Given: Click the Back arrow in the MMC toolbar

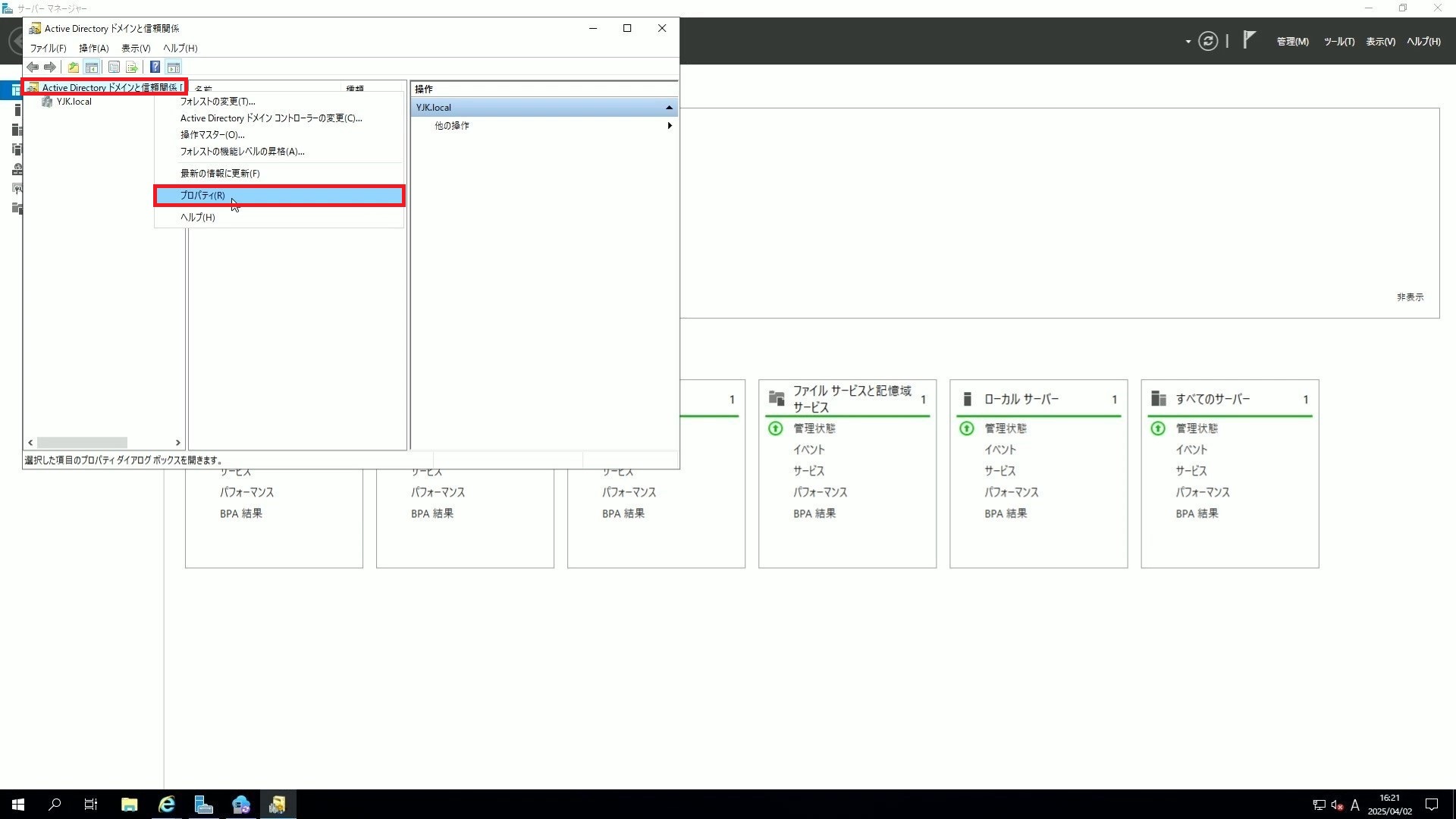Looking at the screenshot, I should tap(33, 67).
